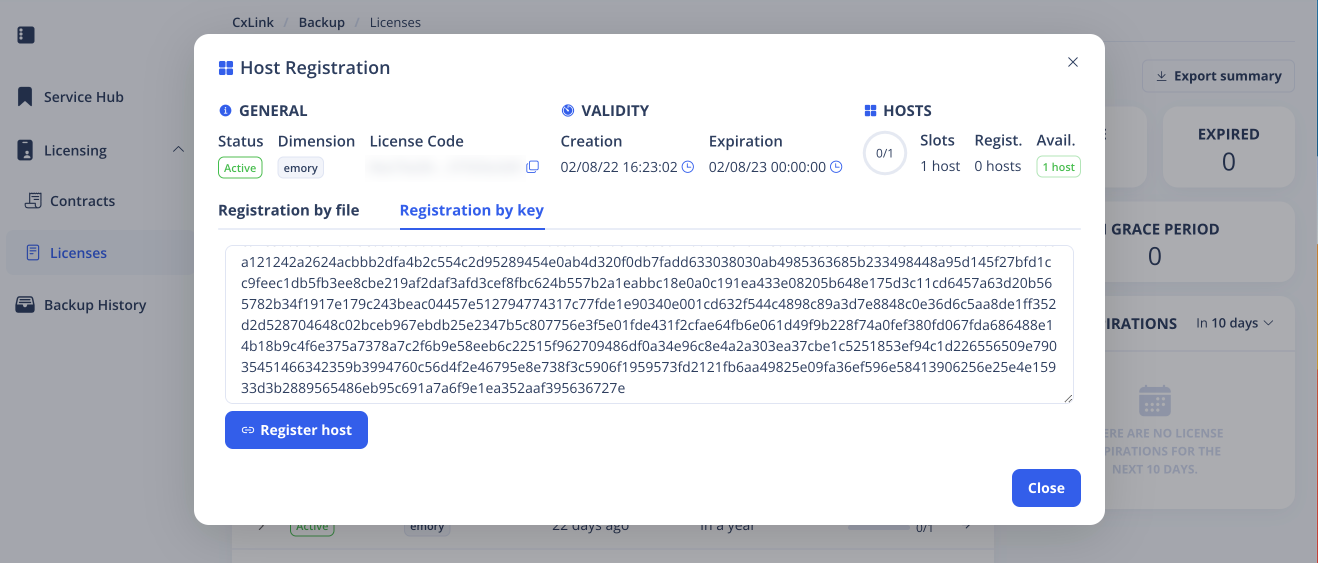Click the Backup breadcrumb link

click(321, 22)
